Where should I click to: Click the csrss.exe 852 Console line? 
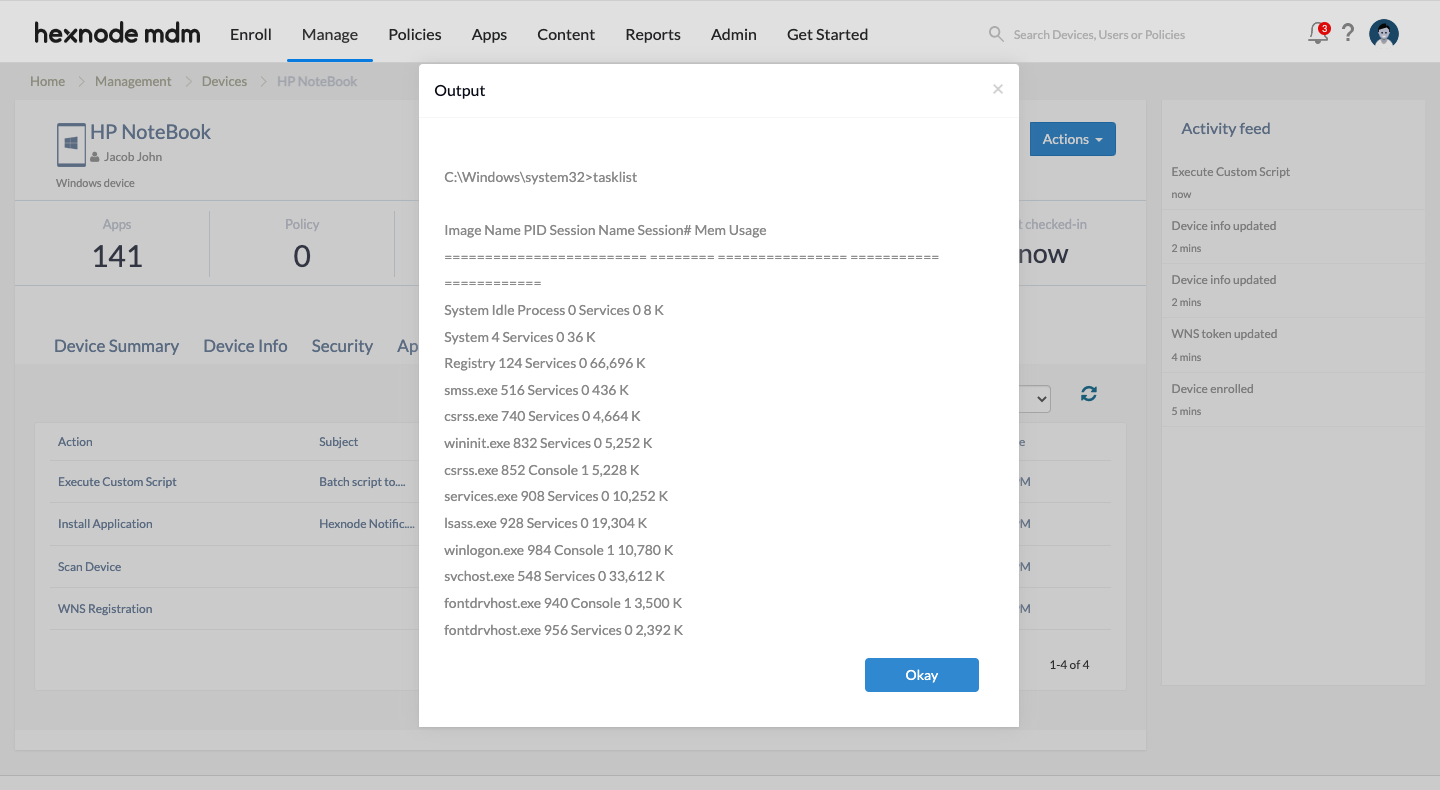[x=542, y=470]
